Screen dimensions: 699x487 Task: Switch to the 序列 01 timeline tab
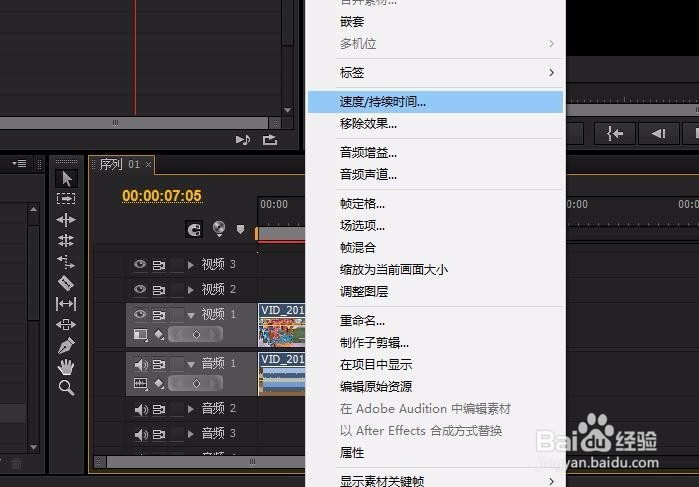tap(119, 165)
